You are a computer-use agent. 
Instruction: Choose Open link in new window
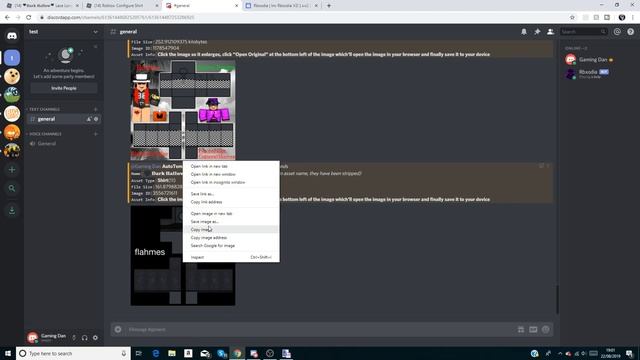[x=231, y=174]
